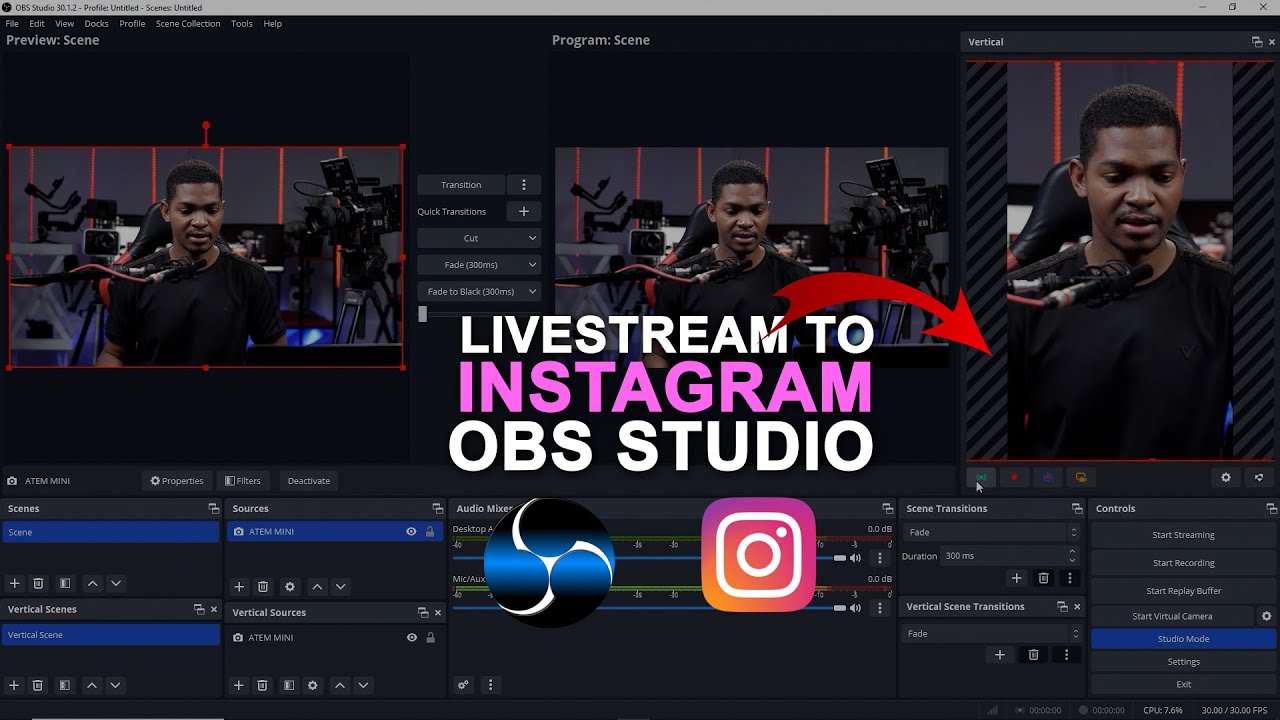Open the source Filters button
The image size is (1280, 720).
tap(243, 481)
